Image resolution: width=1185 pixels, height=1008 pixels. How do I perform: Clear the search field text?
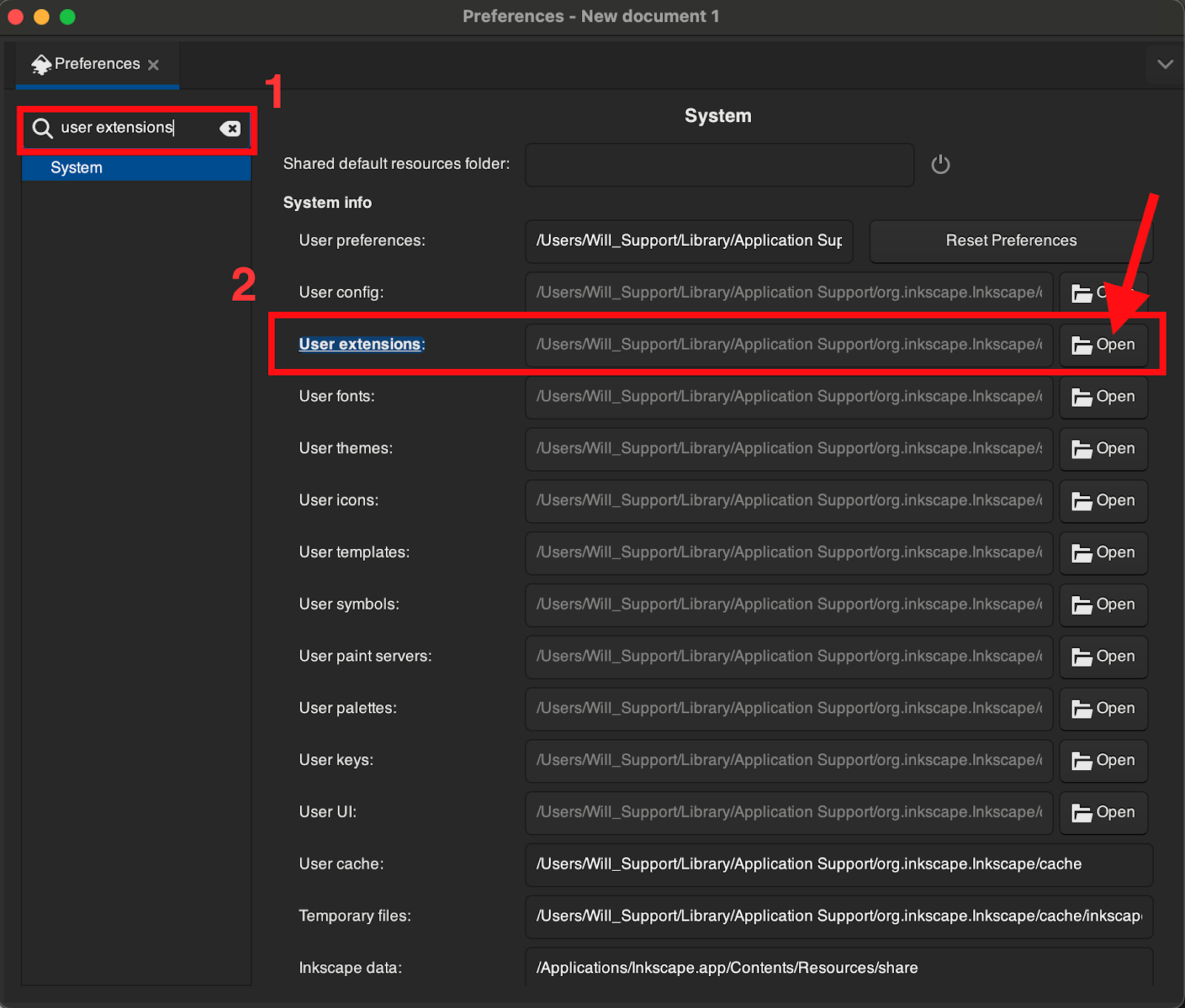click(x=230, y=129)
